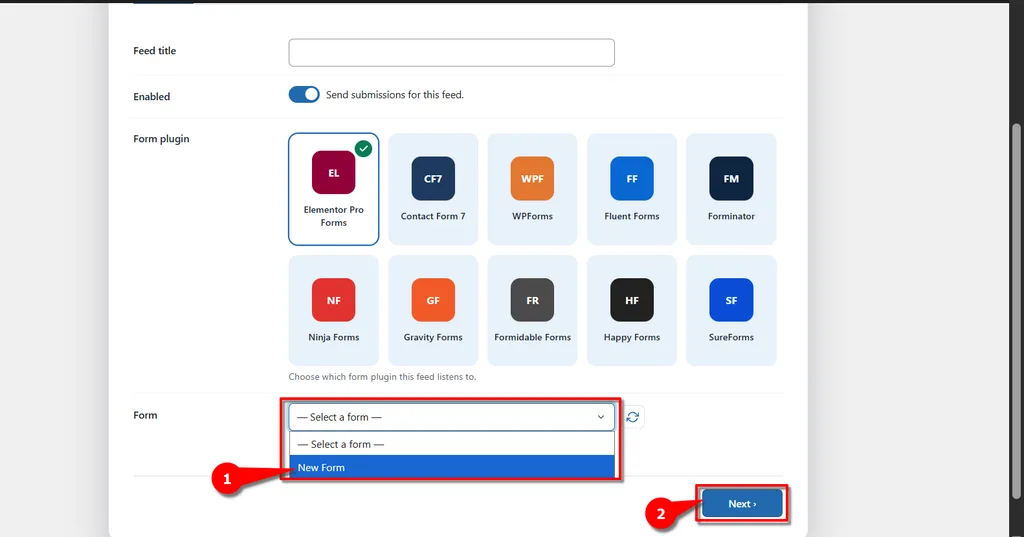Pick the SureForms plugin

click(x=731, y=310)
